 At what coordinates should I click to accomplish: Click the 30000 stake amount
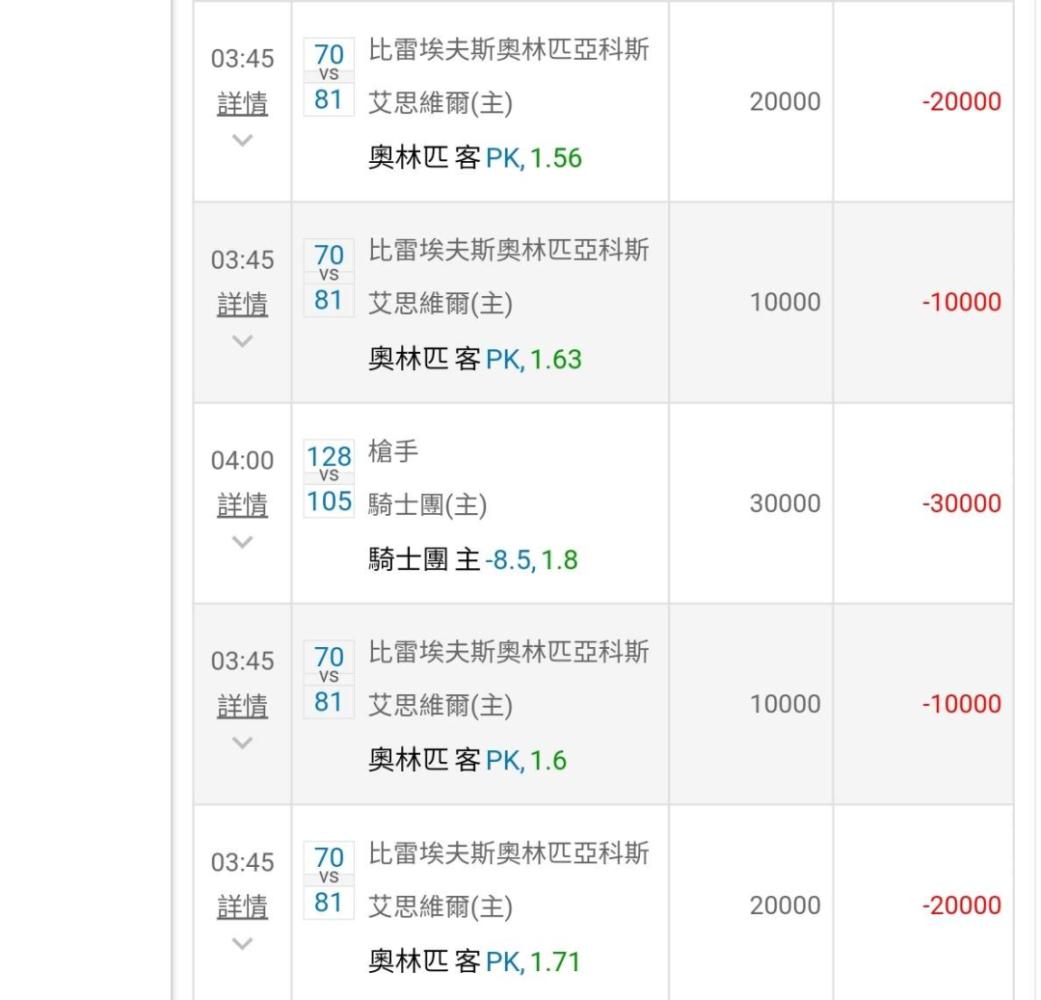click(785, 503)
